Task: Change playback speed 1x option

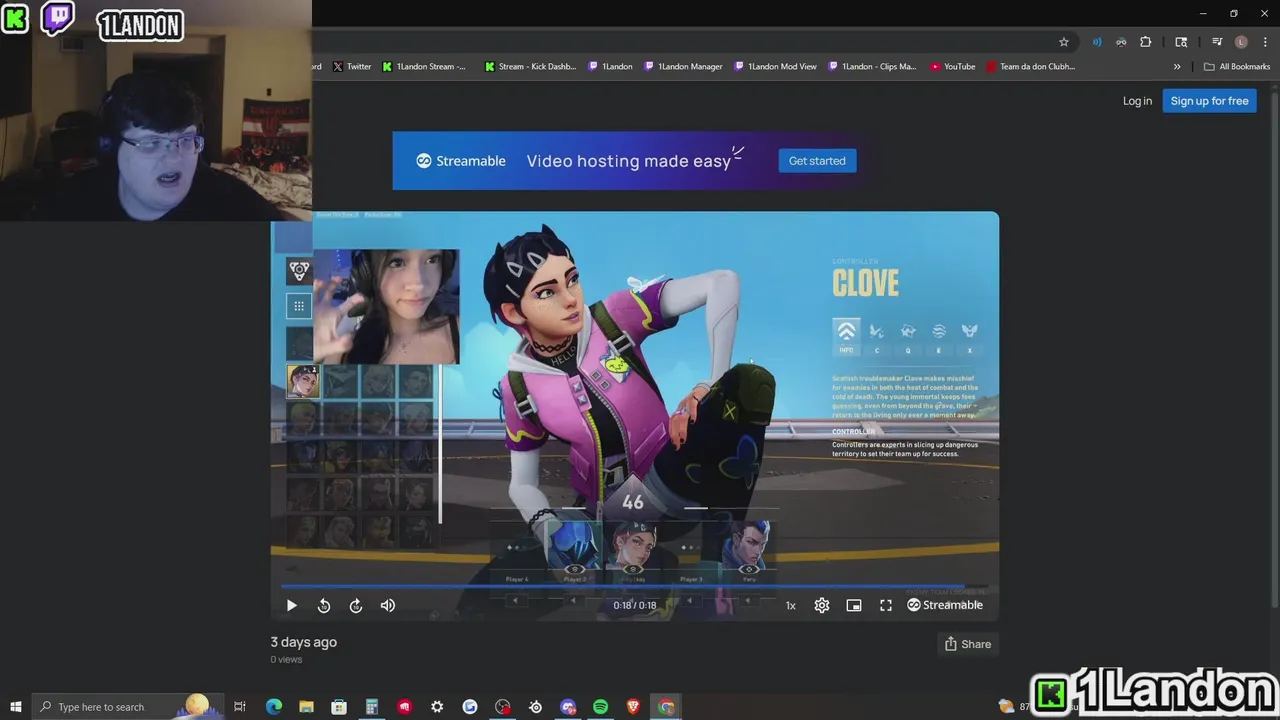Action: (790, 605)
